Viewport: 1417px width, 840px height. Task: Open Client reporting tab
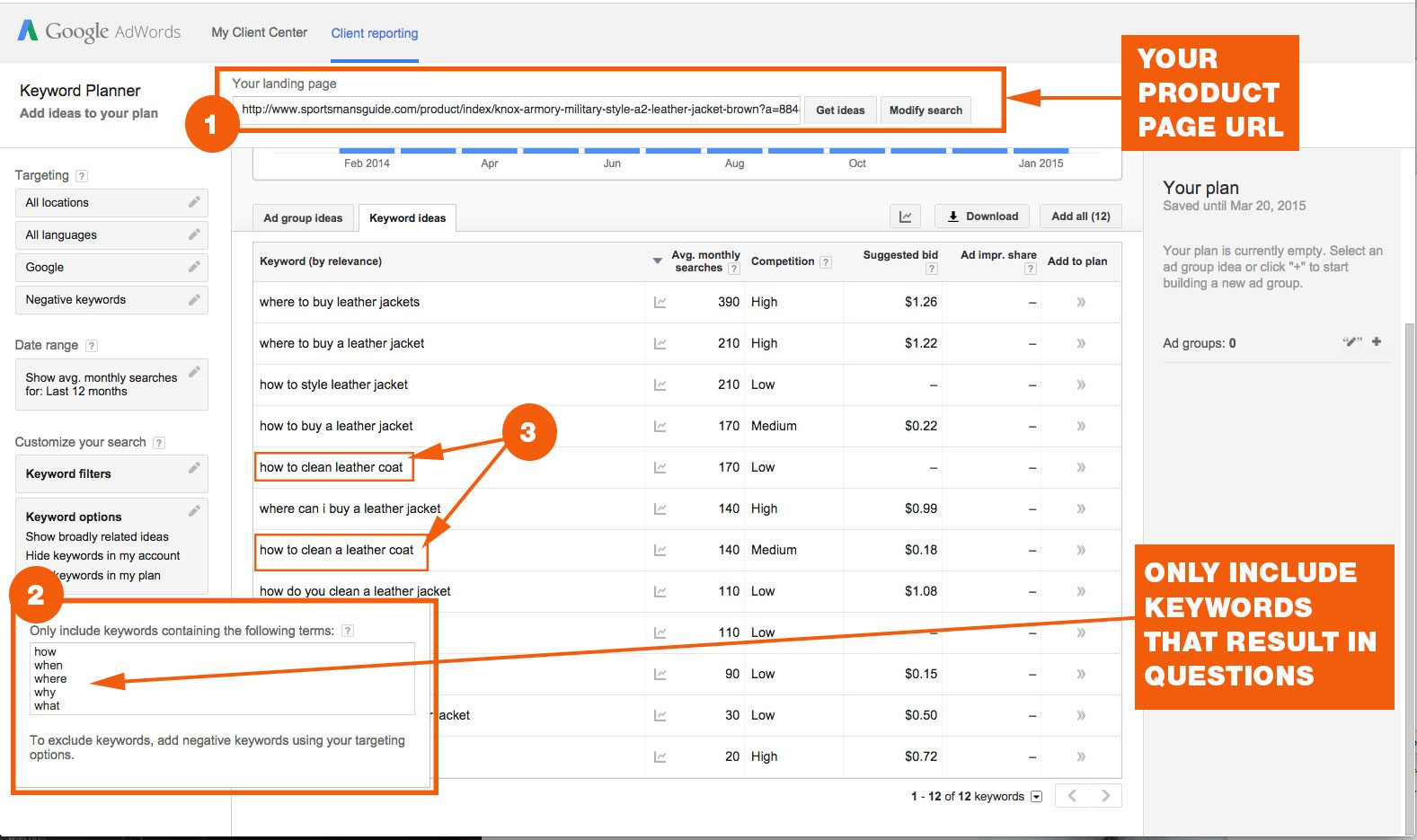(374, 33)
